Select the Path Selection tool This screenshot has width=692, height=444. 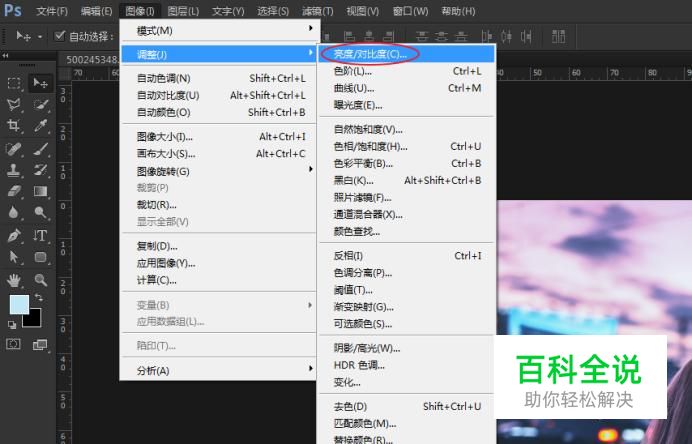[x=14, y=257]
